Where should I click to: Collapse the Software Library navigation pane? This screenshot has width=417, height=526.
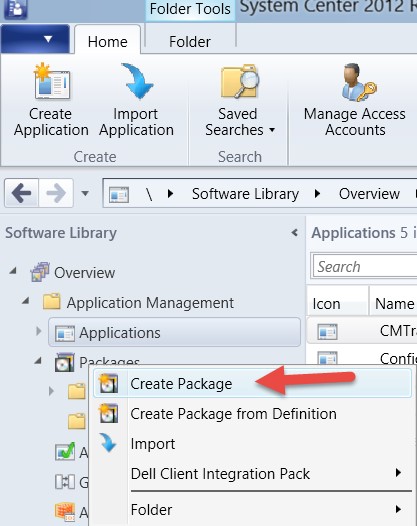[x=295, y=232]
